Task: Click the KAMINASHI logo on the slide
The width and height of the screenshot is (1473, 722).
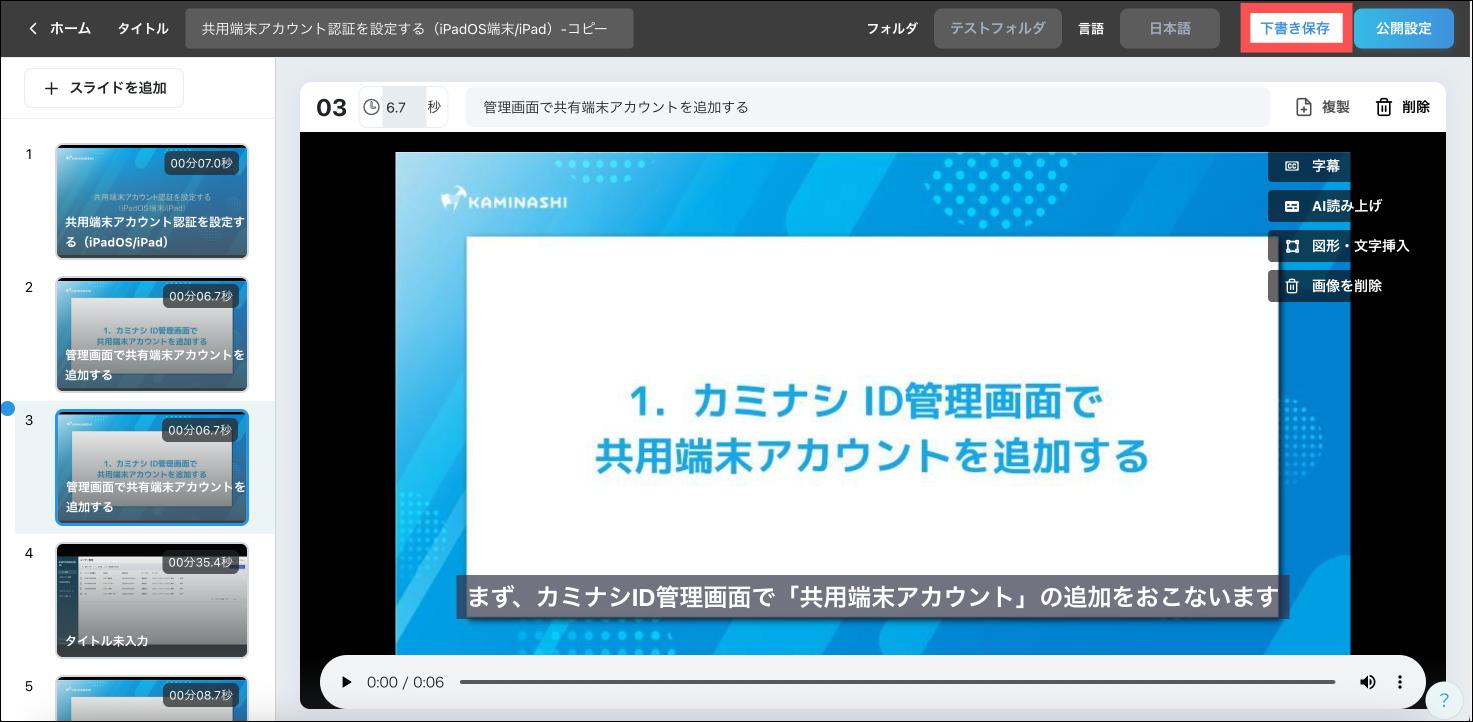Action: 504,200
